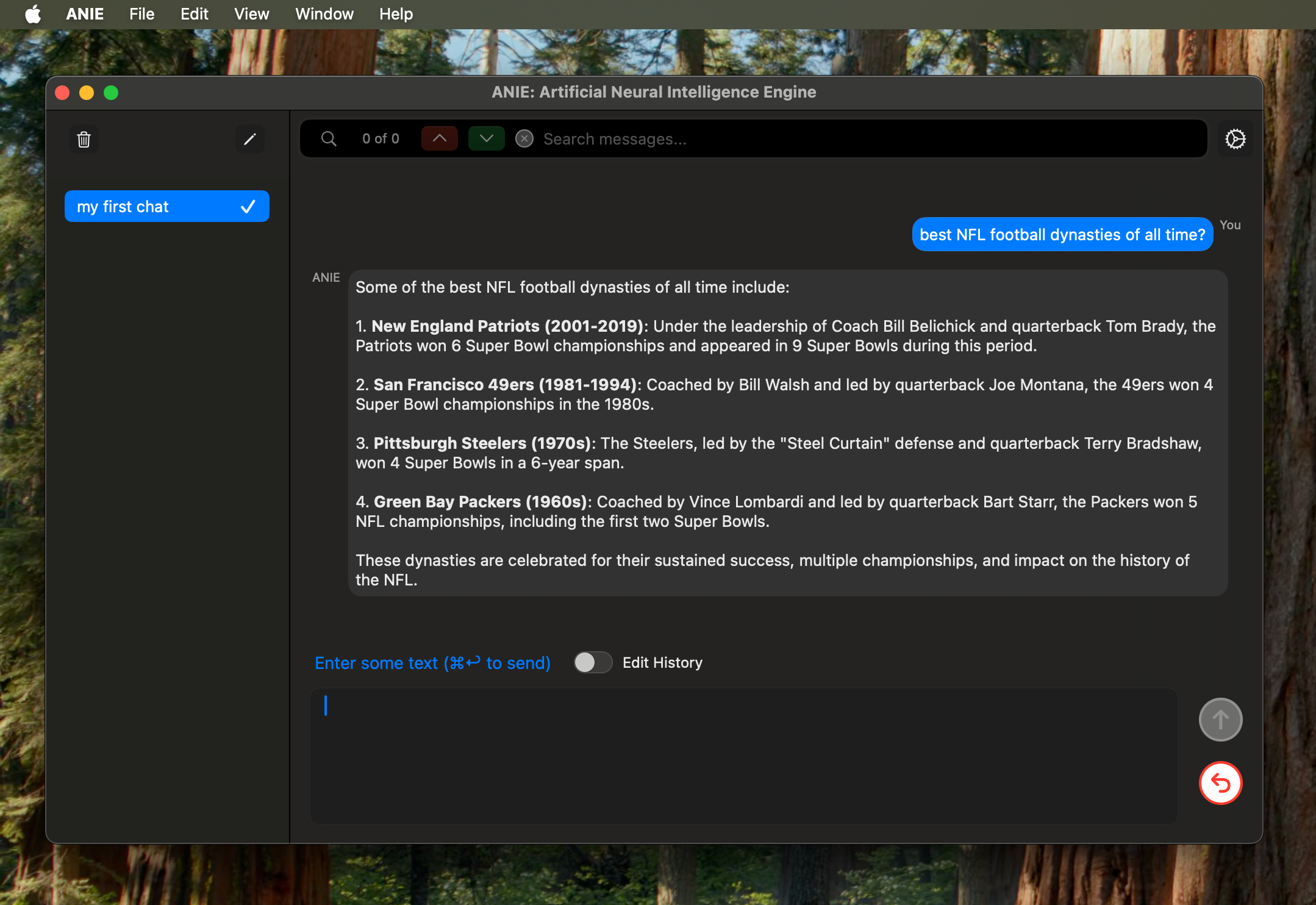1316x905 pixels.
Task: Click the delete conversation trash icon
Action: tap(85, 139)
